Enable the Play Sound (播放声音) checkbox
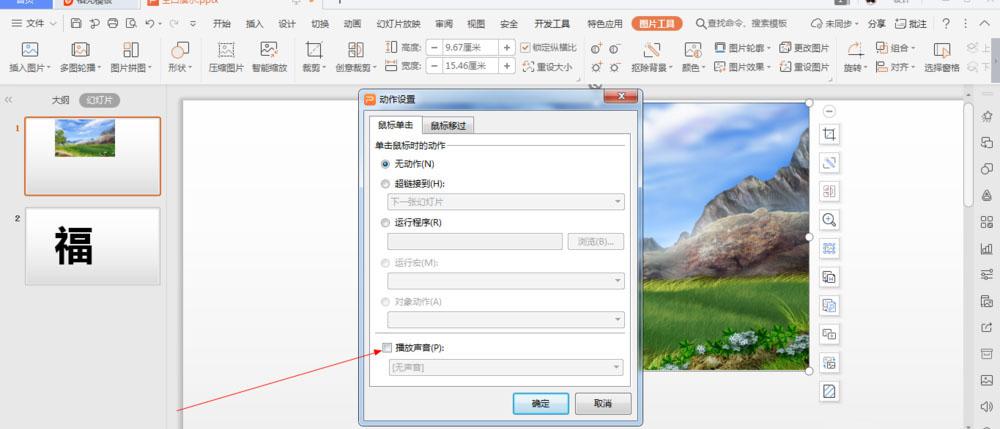1000x429 pixels. pyautogui.click(x=386, y=347)
